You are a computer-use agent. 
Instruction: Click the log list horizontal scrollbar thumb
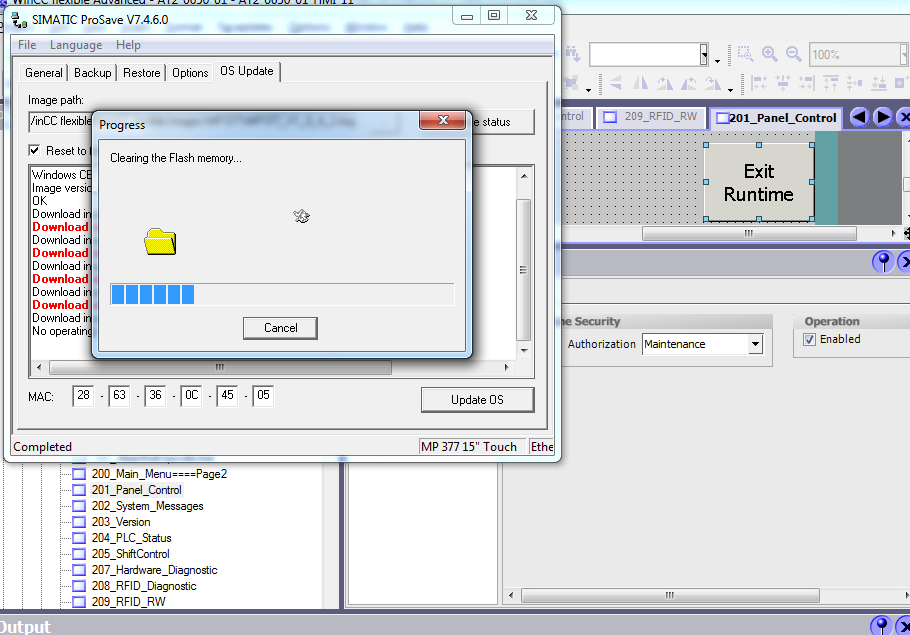point(221,367)
